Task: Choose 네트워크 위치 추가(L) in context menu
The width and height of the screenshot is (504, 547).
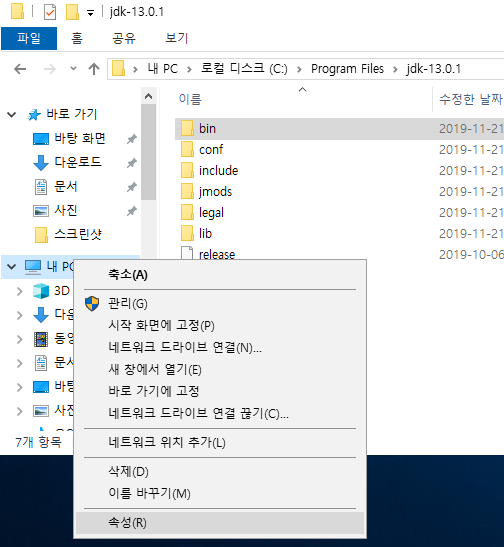Action: [x=220, y=443]
